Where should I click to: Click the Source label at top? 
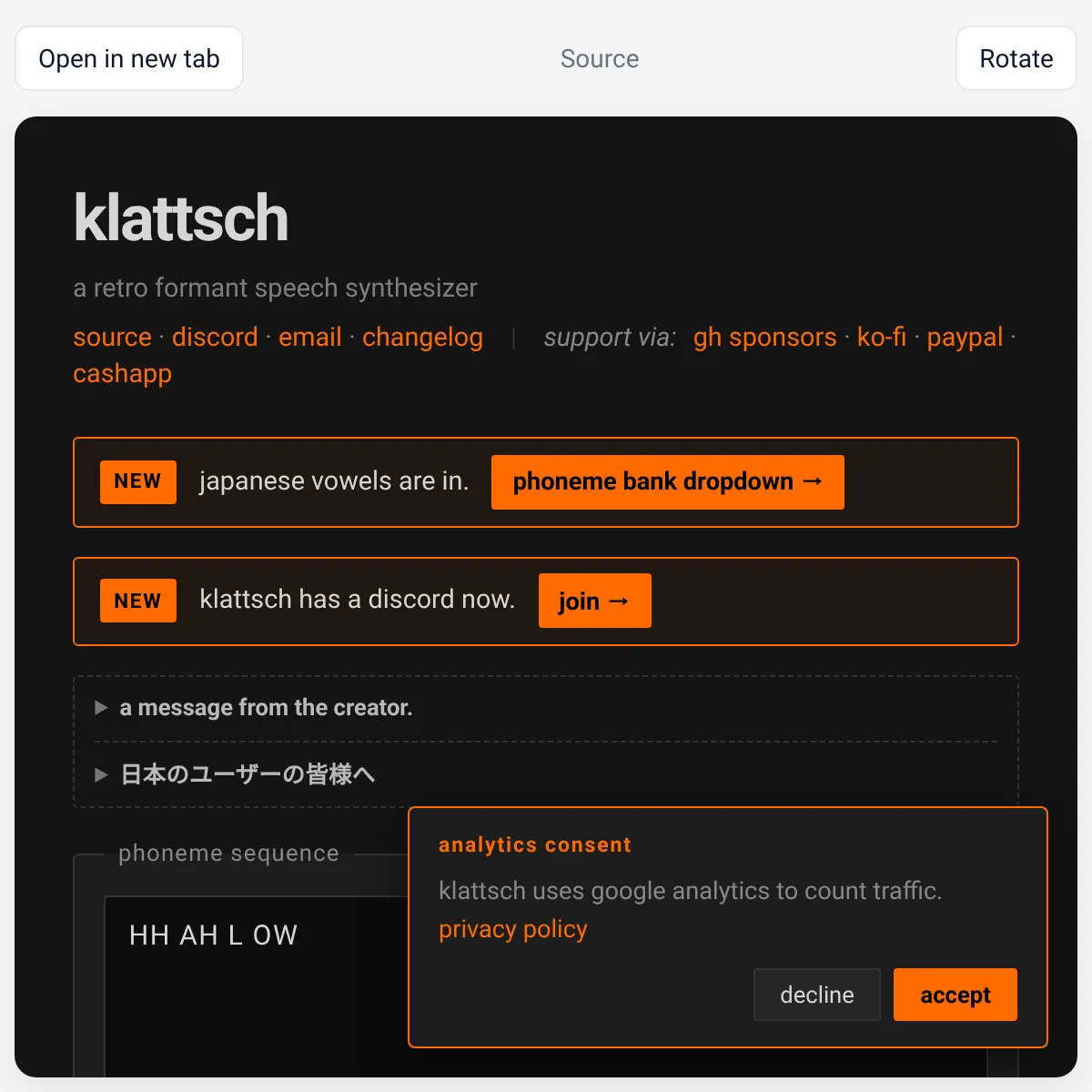coord(600,58)
